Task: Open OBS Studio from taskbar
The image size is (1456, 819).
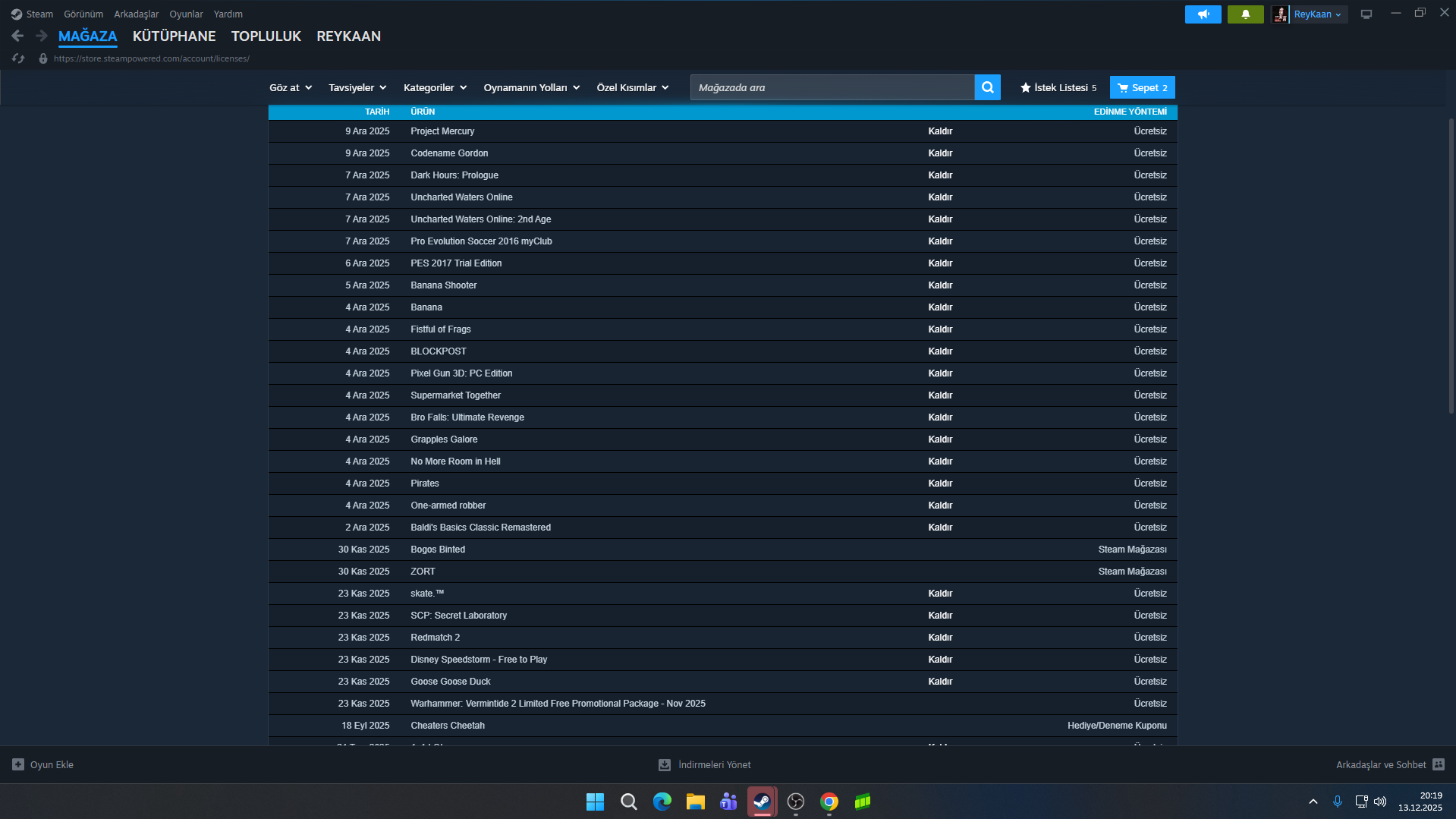Action: tap(796, 802)
